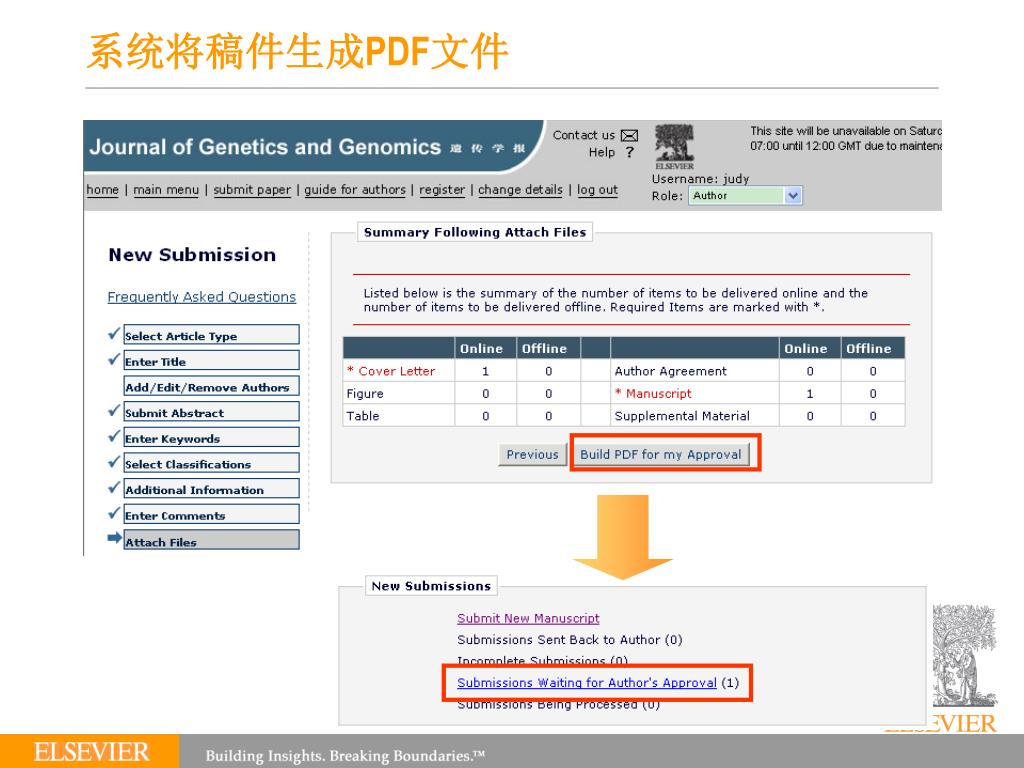
Task: Open the Submit Abstract step
Action: (x=211, y=411)
